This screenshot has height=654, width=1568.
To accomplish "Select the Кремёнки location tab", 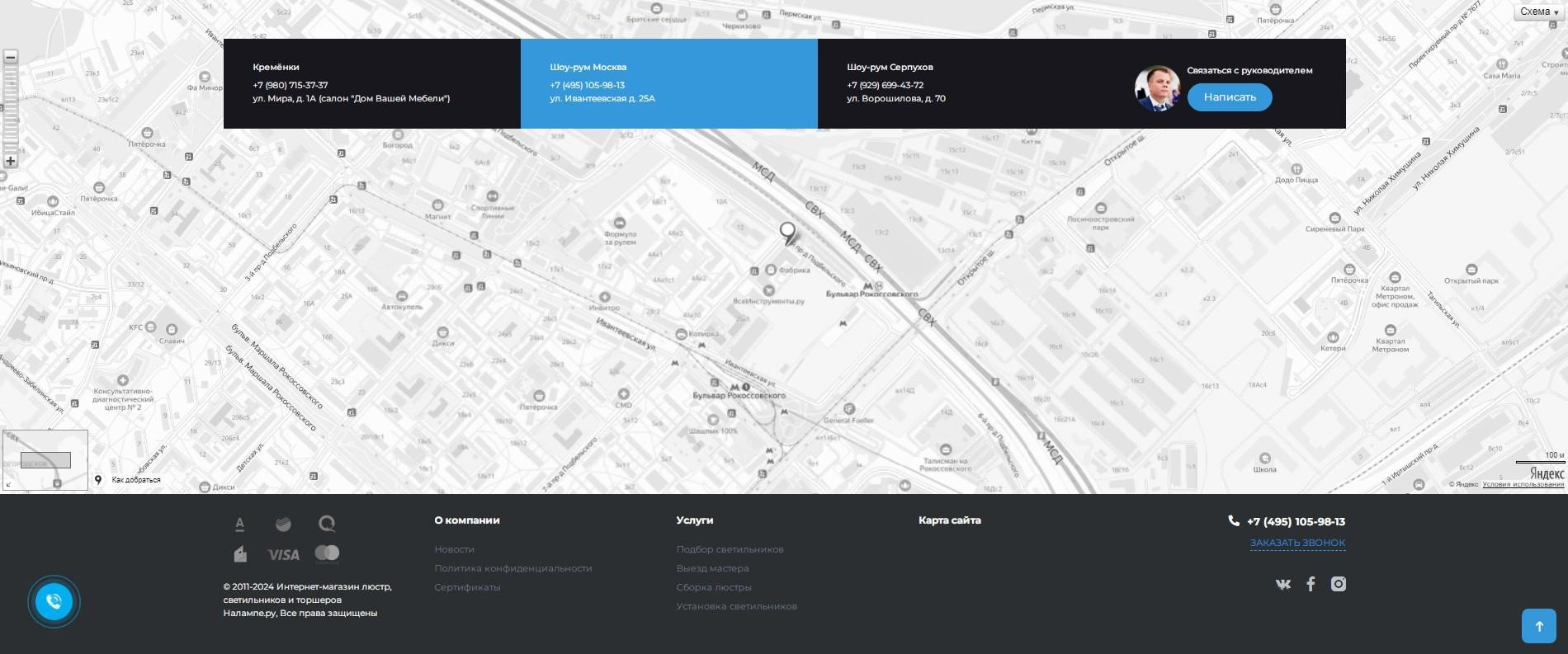I will (x=371, y=83).
